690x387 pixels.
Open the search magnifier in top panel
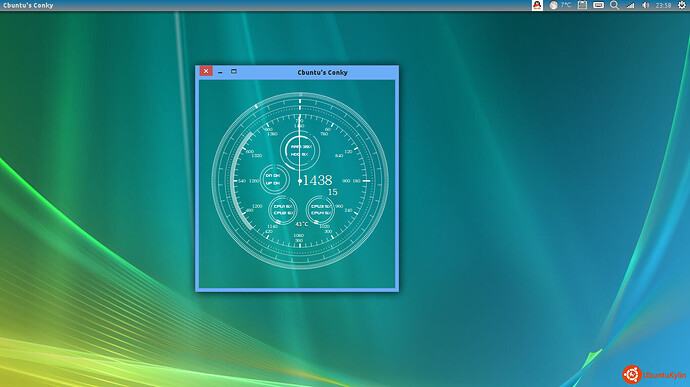tap(615, 5)
